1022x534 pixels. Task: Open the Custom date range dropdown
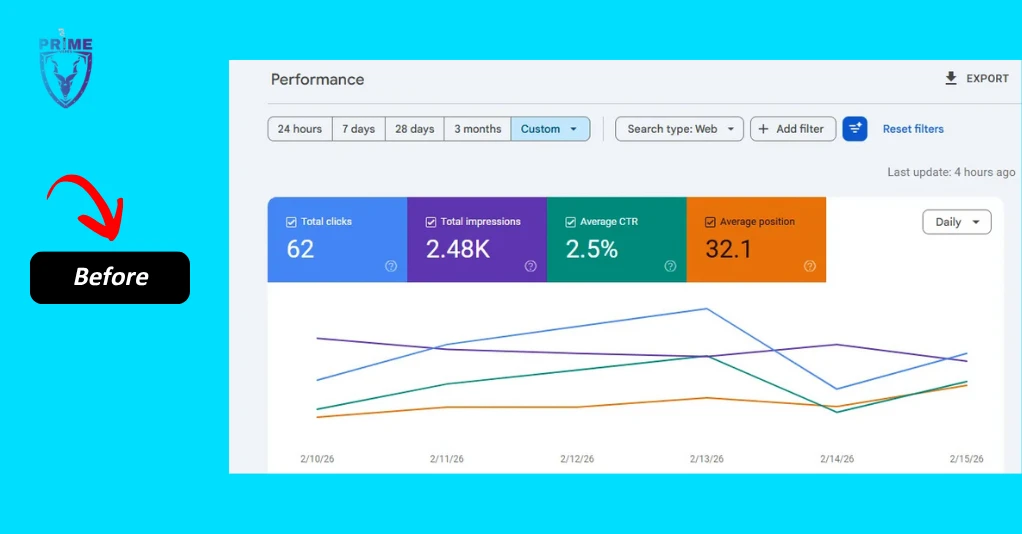pyautogui.click(x=551, y=129)
